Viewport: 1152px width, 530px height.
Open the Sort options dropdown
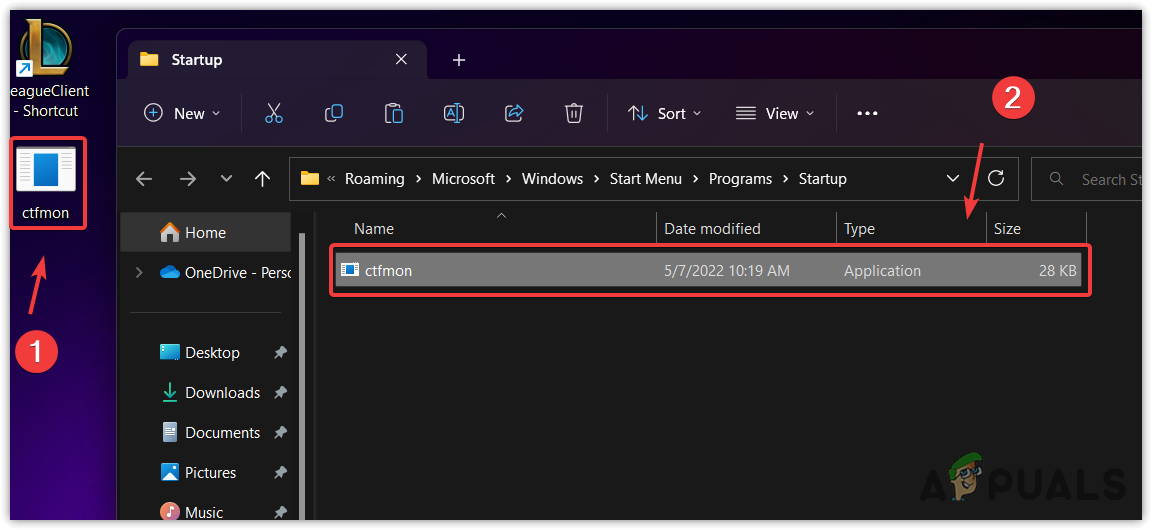pos(664,113)
